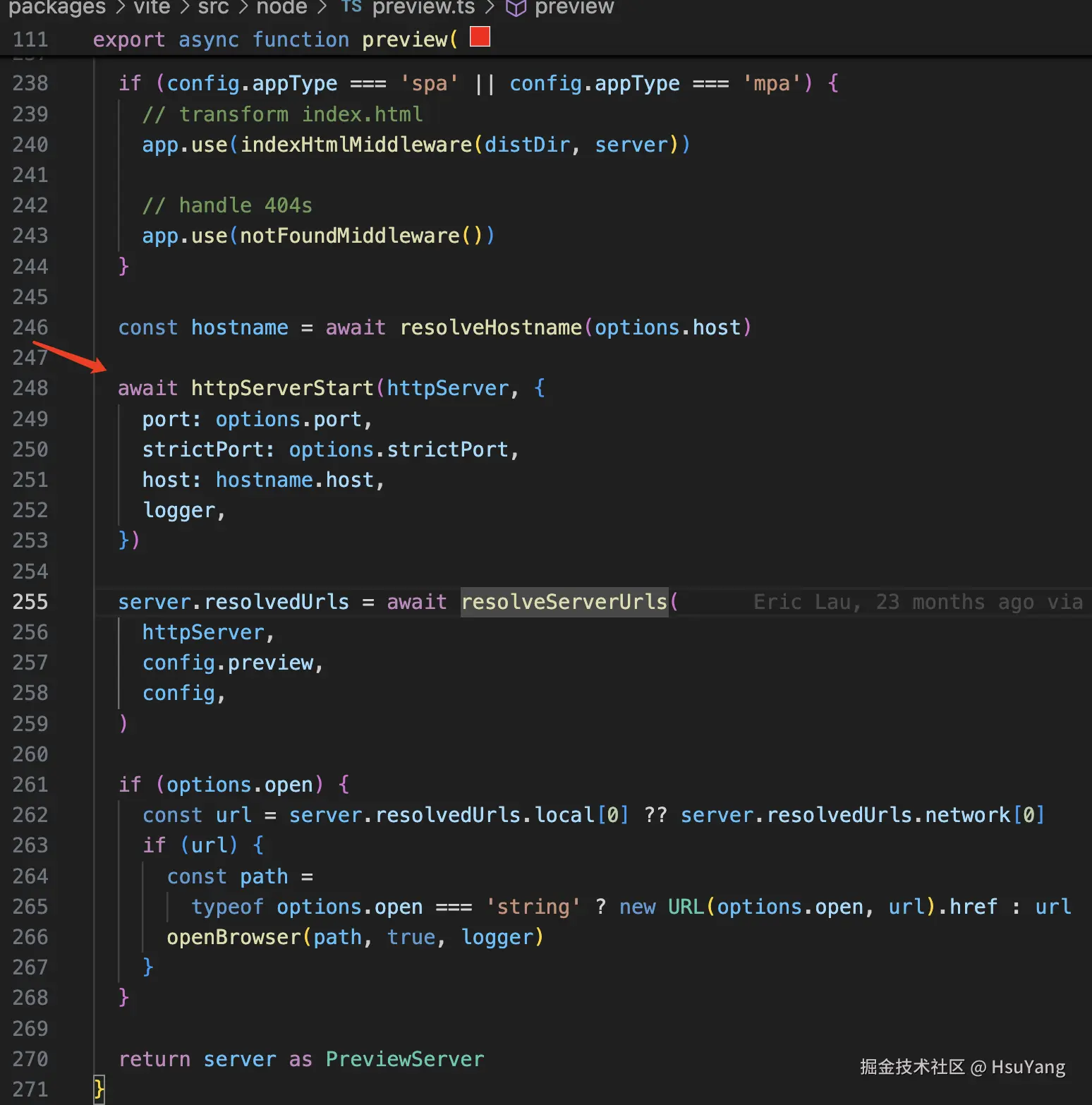The image size is (1092, 1105).
Task: Click line number 271 in gutter
Action: [30, 1089]
